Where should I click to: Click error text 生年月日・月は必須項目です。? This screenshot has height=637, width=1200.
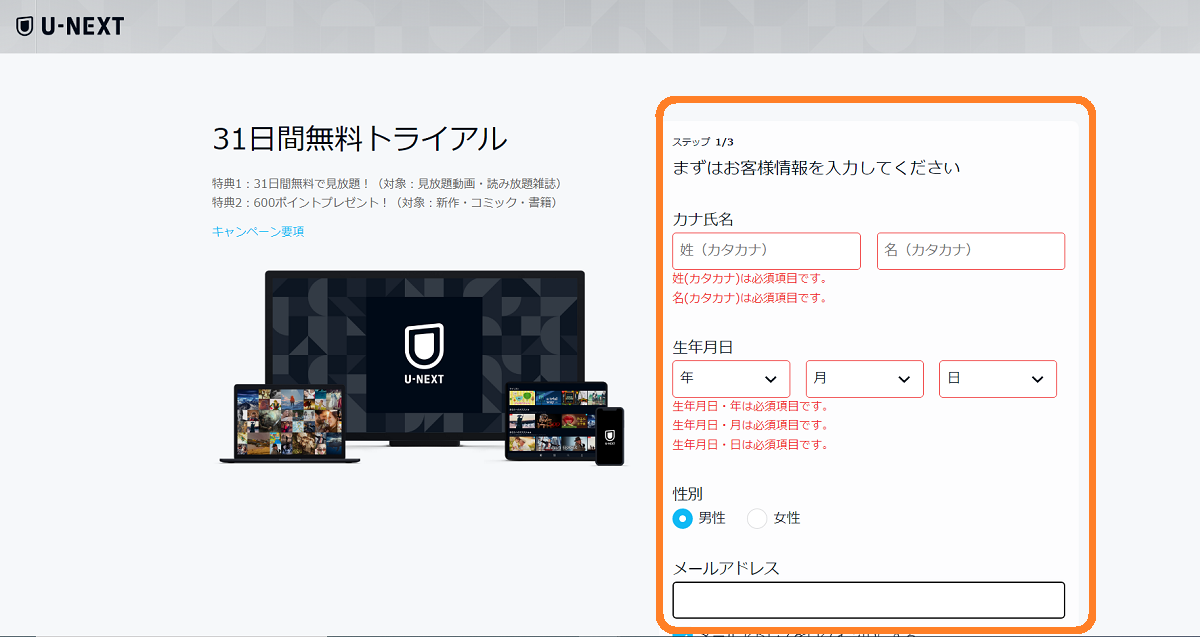751,426
